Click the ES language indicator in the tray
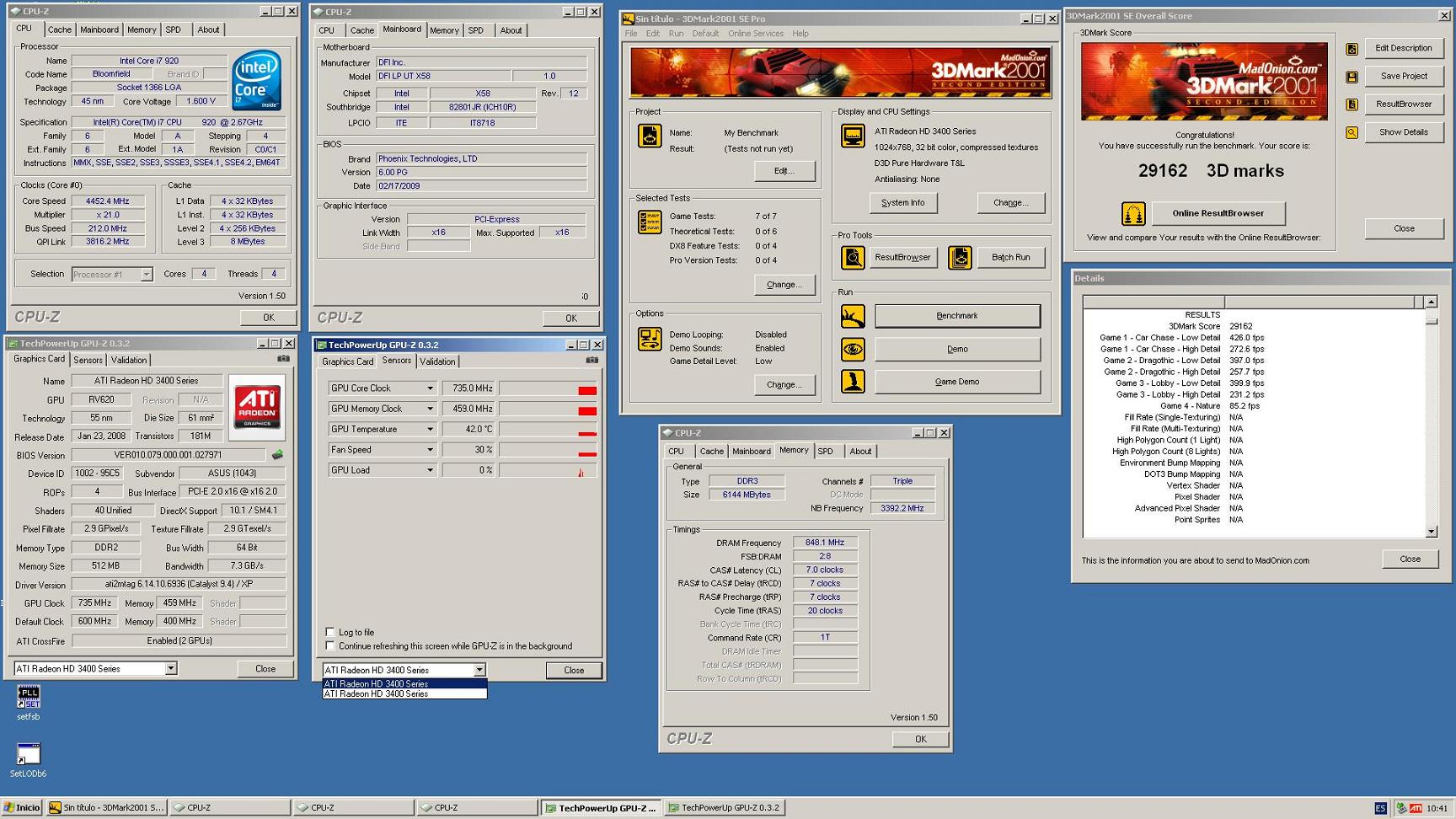 pyautogui.click(x=1380, y=808)
